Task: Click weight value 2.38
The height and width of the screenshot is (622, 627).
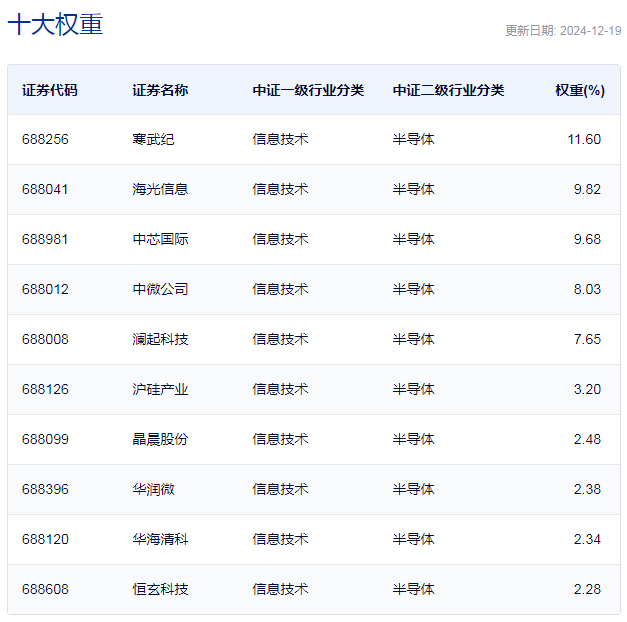Action: point(587,489)
